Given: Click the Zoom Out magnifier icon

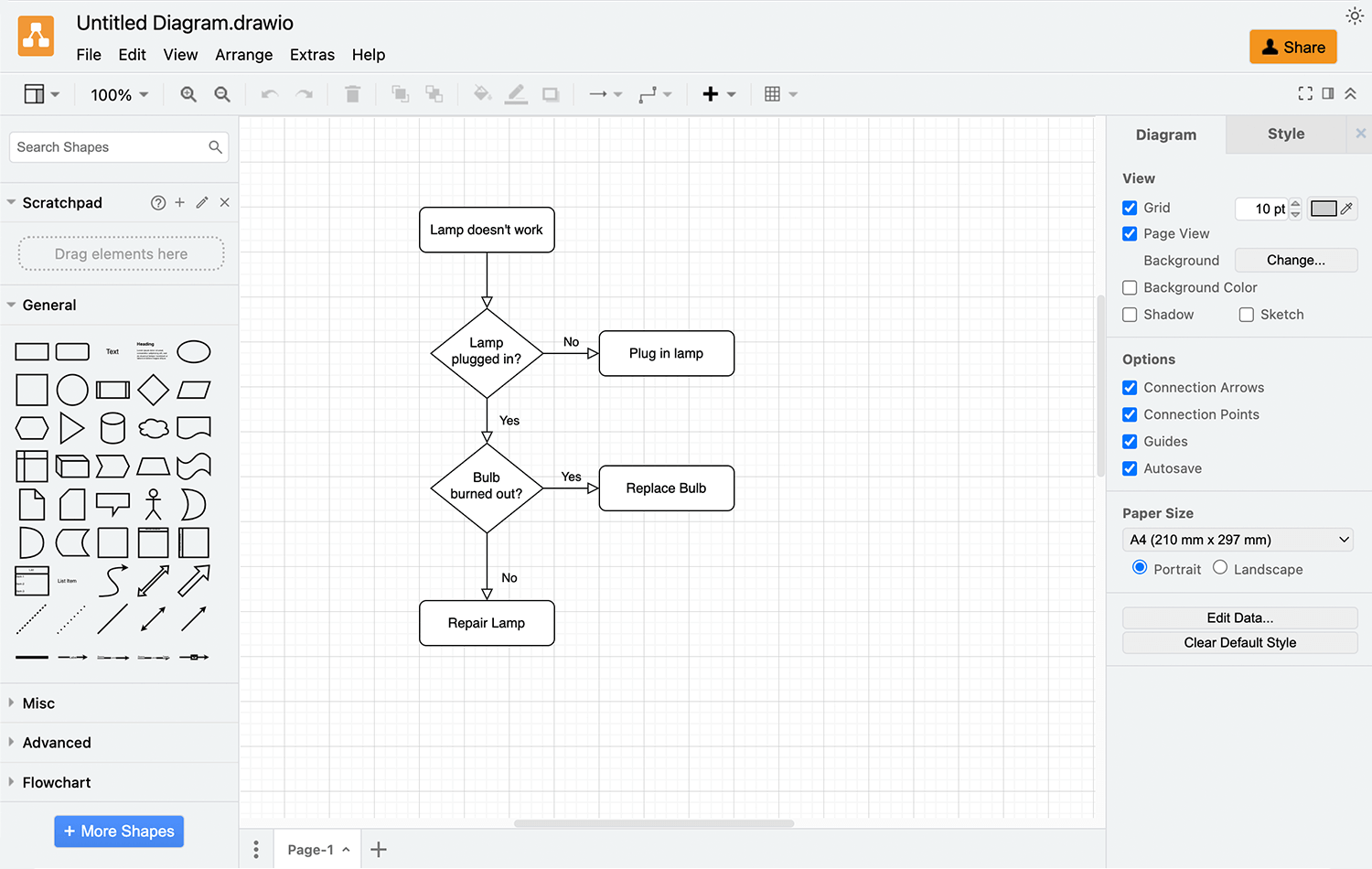Looking at the screenshot, I should [222, 94].
